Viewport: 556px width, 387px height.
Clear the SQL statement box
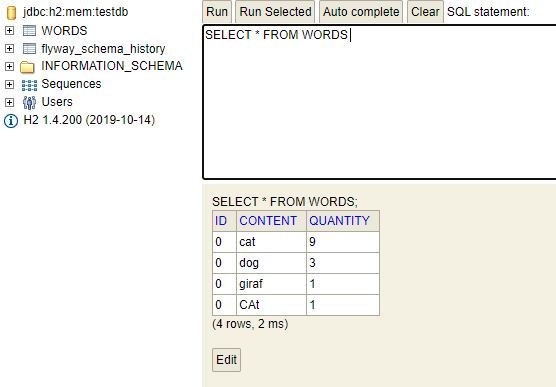[x=425, y=12]
